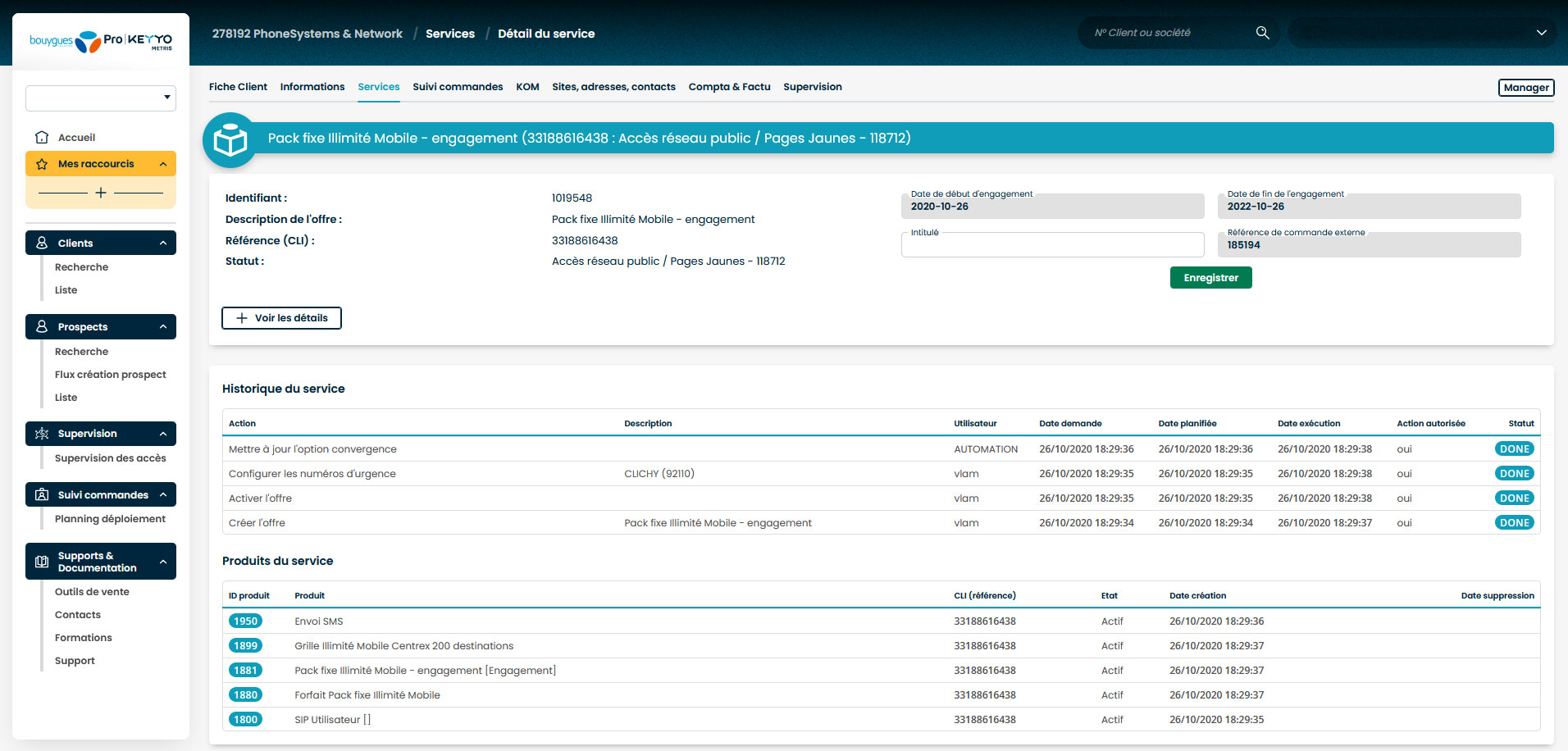
Task: Collapse the Mes raccourcis panel
Action: pos(163,164)
